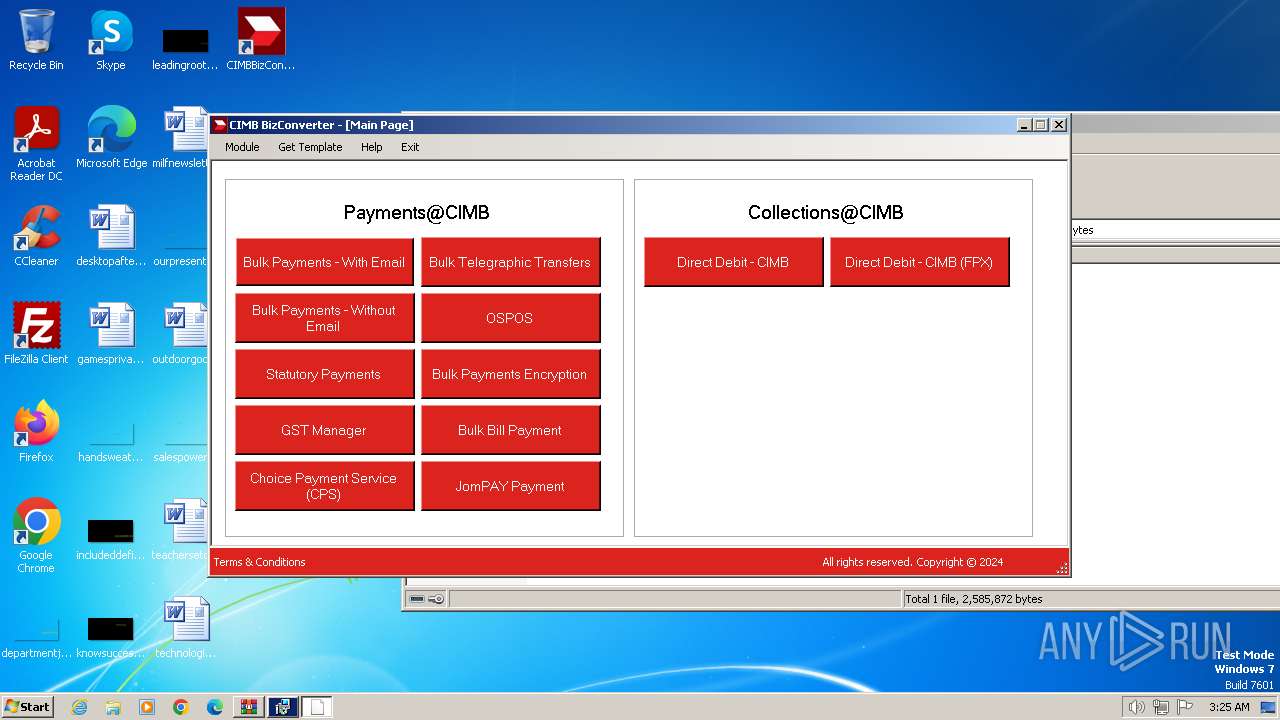Open the Terms & Conditions link
Screen dimensions: 1280x720
point(259,562)
